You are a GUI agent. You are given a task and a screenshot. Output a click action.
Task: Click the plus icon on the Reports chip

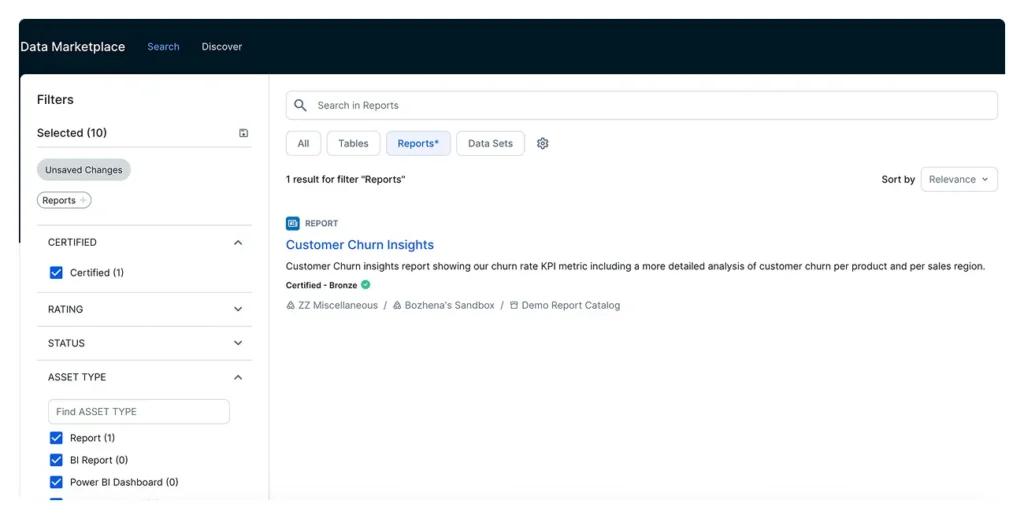click(83, 200)
